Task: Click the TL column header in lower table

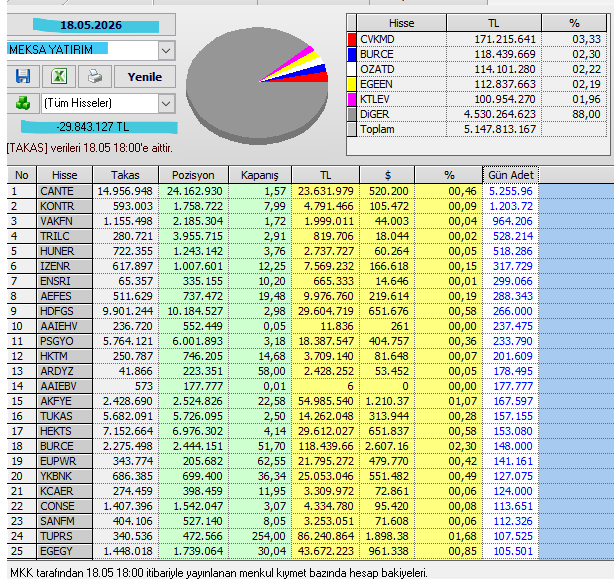Action: (325, 175)
